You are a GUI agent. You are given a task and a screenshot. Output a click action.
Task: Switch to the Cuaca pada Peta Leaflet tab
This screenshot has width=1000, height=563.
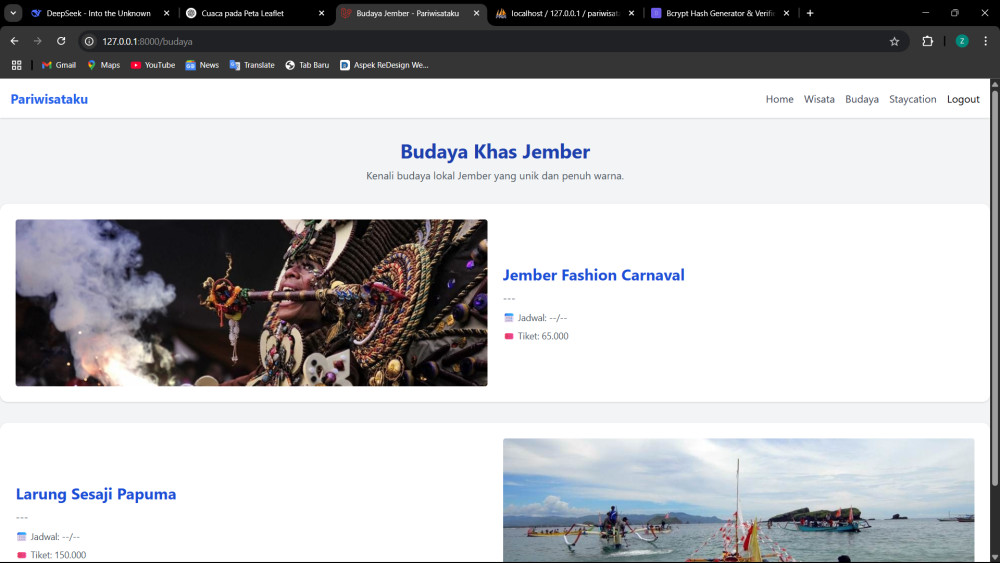tap(254, 13)
